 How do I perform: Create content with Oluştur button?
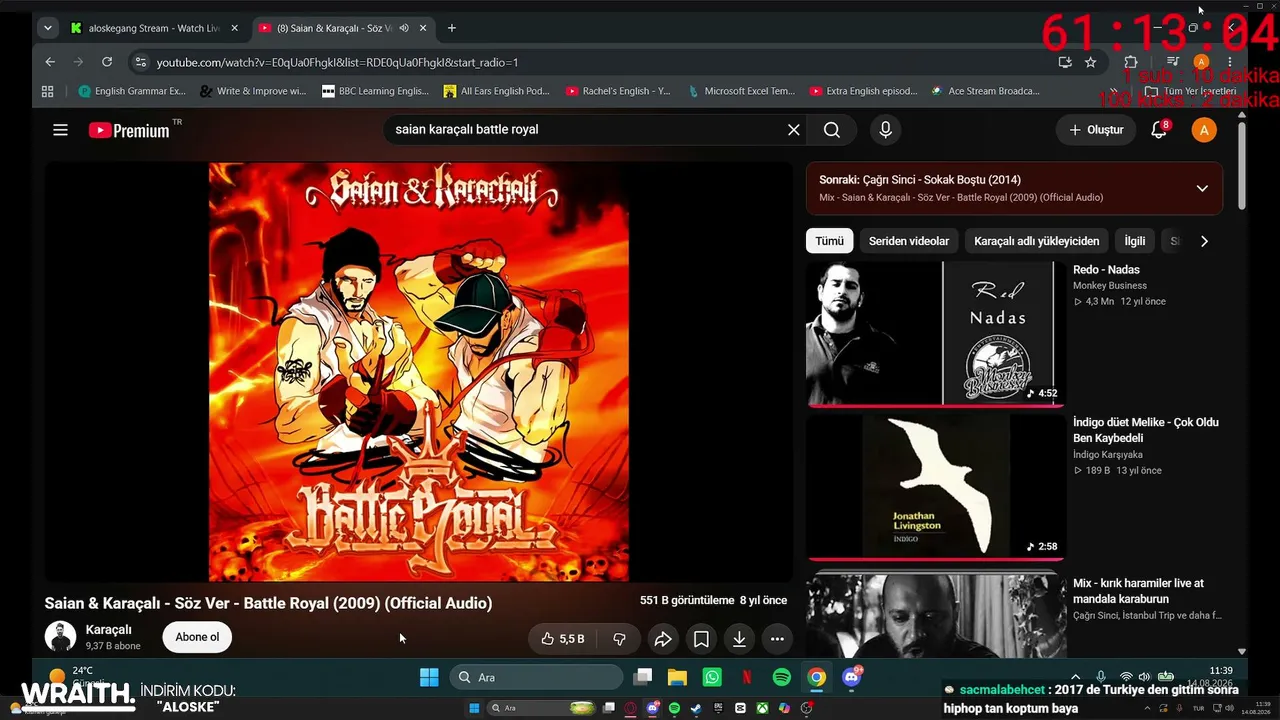coord(1096,130)
